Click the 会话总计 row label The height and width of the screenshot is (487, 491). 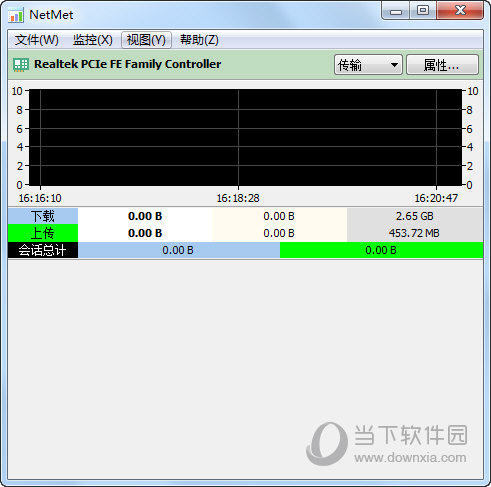pos(43,250)
